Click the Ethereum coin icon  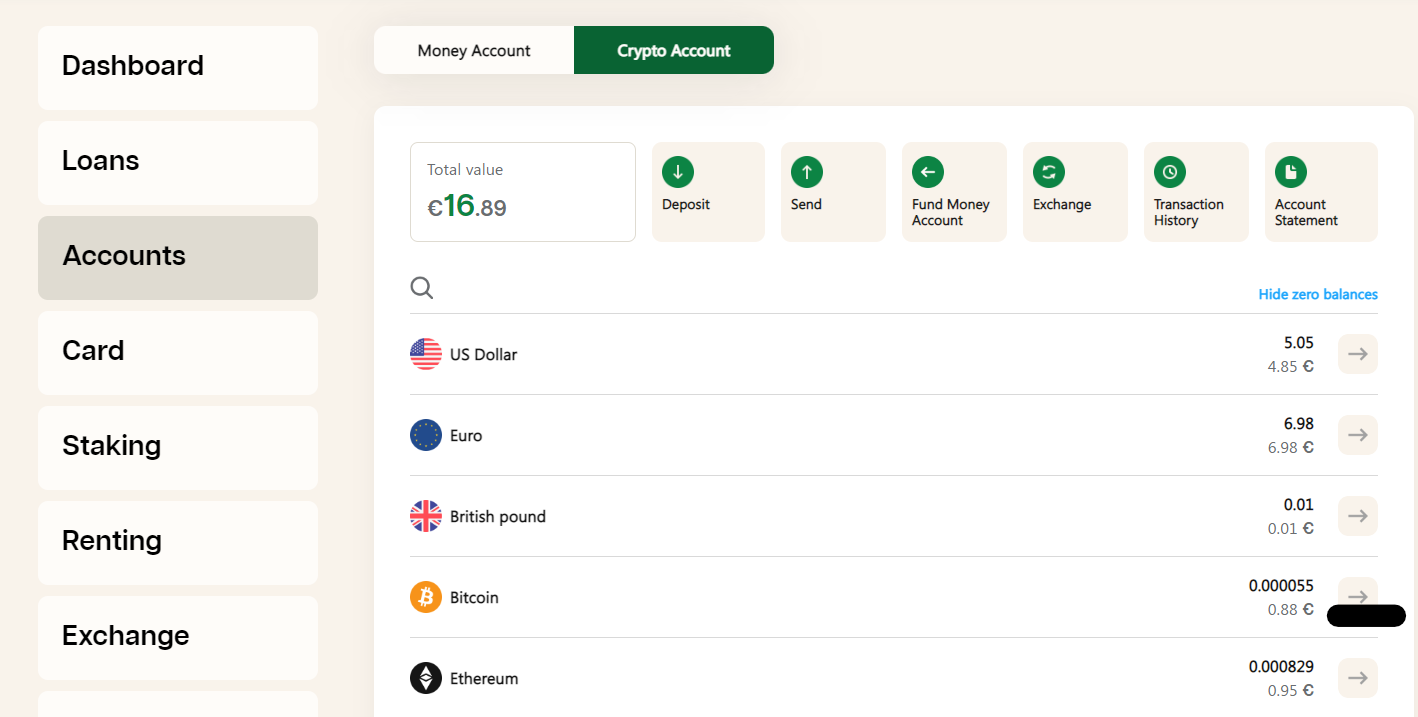click(x=426, y=678)
